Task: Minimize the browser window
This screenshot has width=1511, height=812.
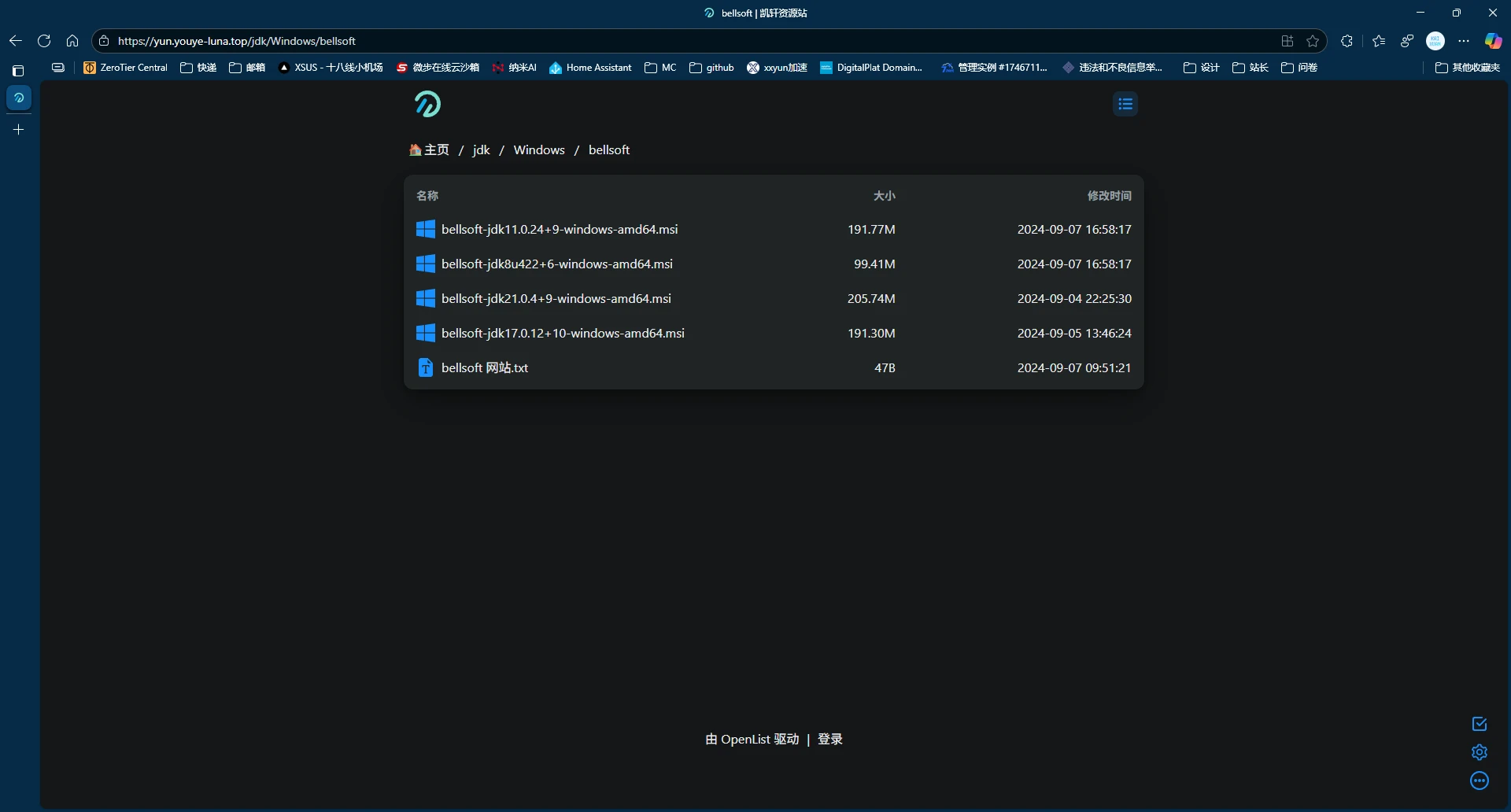Action: click(1420, 13)
